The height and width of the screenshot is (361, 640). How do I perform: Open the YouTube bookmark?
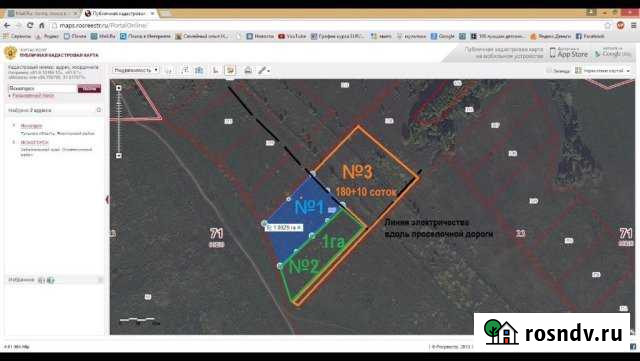tap(292, 36)
